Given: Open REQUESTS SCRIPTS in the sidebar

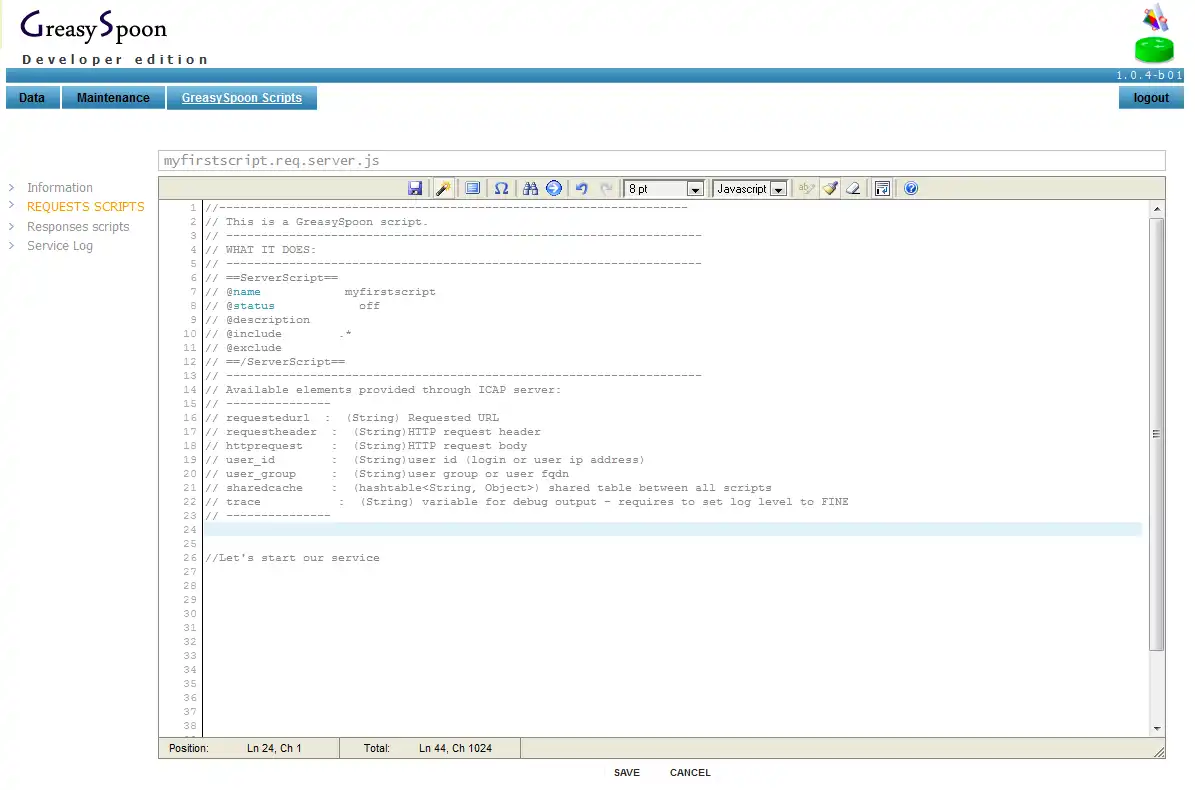Looking at the screenshot, I should point(85,206).
